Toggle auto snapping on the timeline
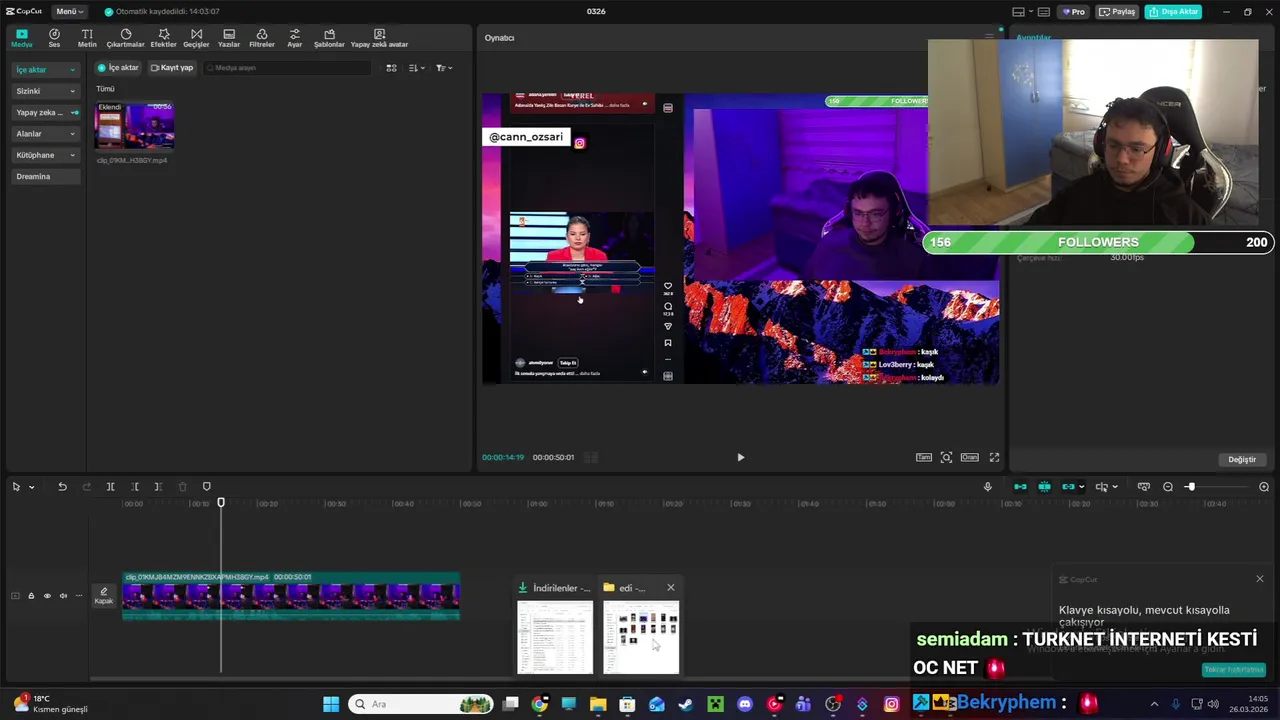Screen dimensions: 1280x720 coord(1044,487)
